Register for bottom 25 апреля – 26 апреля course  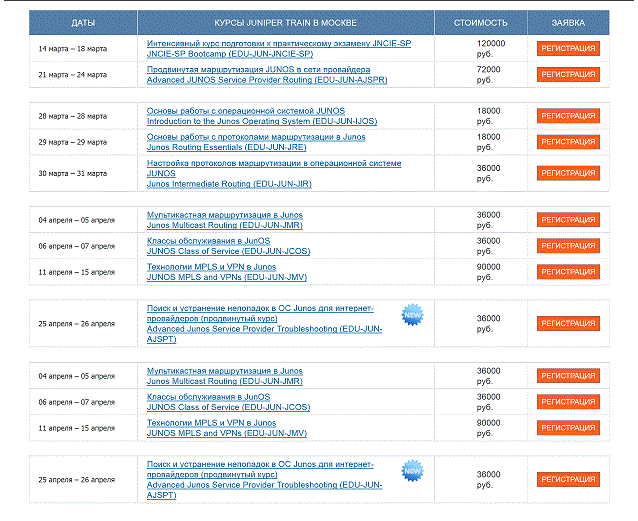[x=568, y=479]
